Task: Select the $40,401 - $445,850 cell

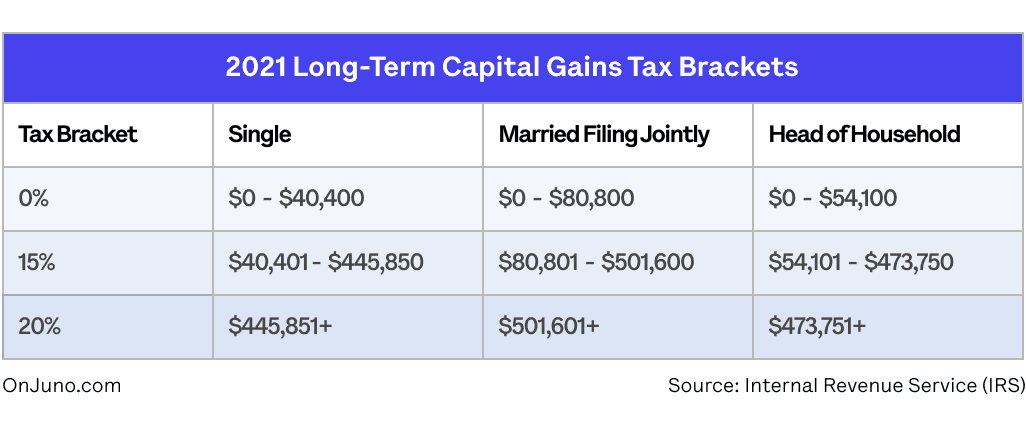Action: tap(326, 262)
